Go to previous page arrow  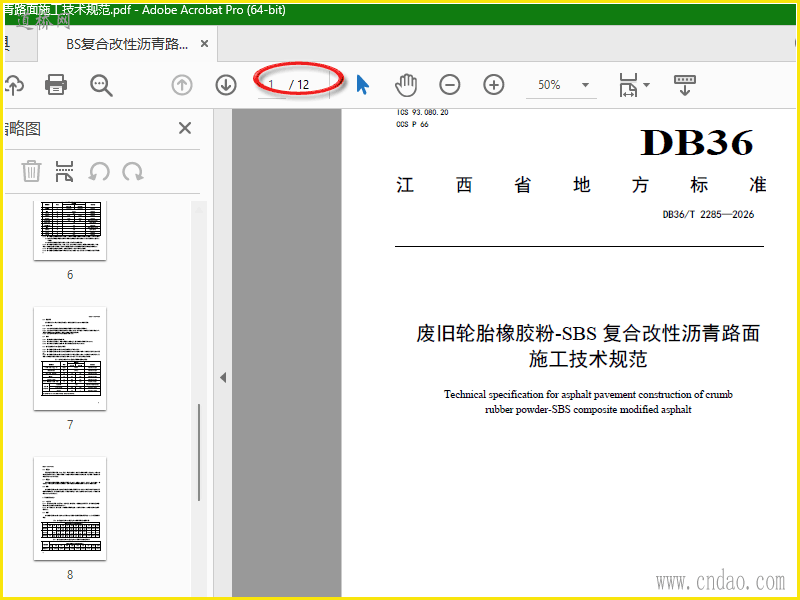pos(182,85)
